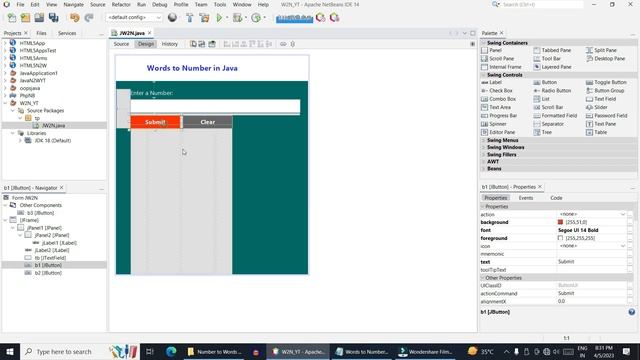Select Progress Bar in Palette
Image resolution: width=640 pixels, height=360 pixels.
click(499, 116)
